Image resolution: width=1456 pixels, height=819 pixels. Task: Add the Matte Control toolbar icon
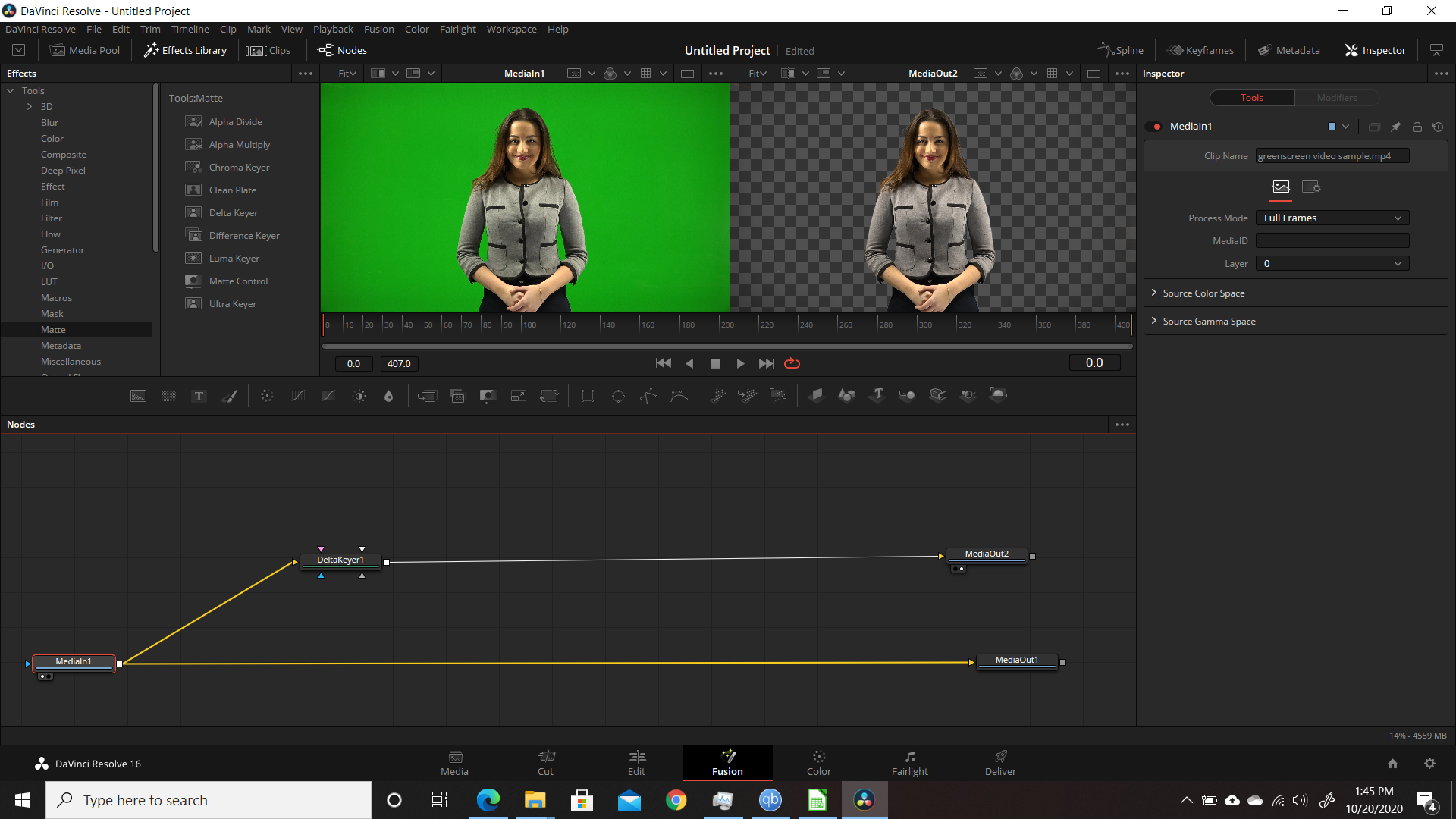coord(488,396)
